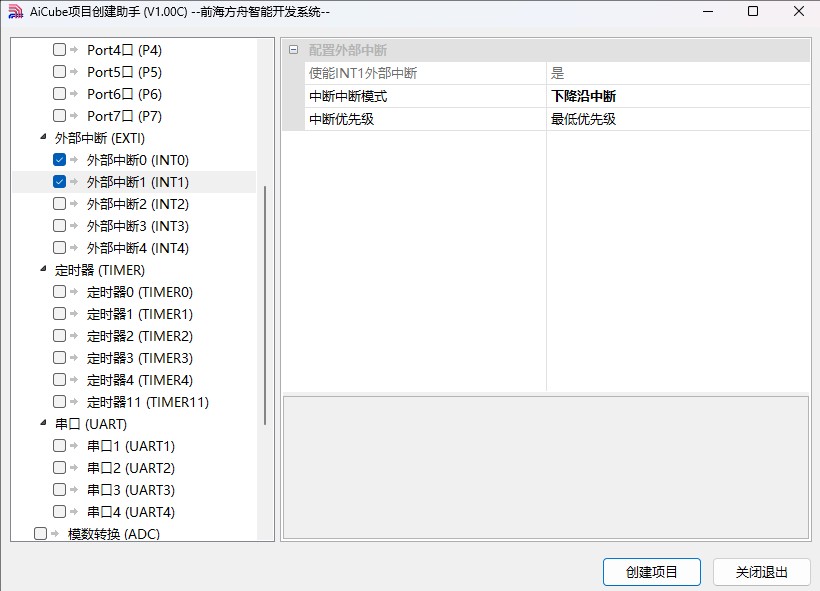Maximize the AiCube window

(x=753, y=12)
